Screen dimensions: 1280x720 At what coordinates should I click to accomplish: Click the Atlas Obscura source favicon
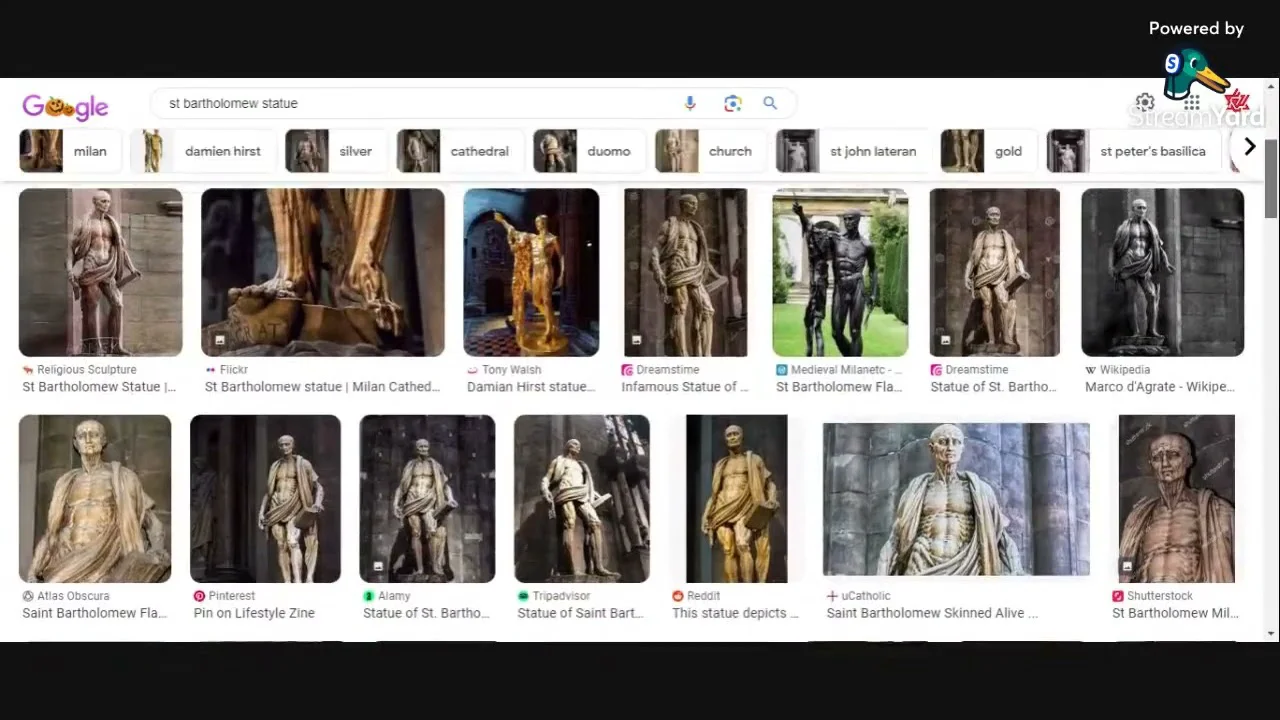coord(28,596)
